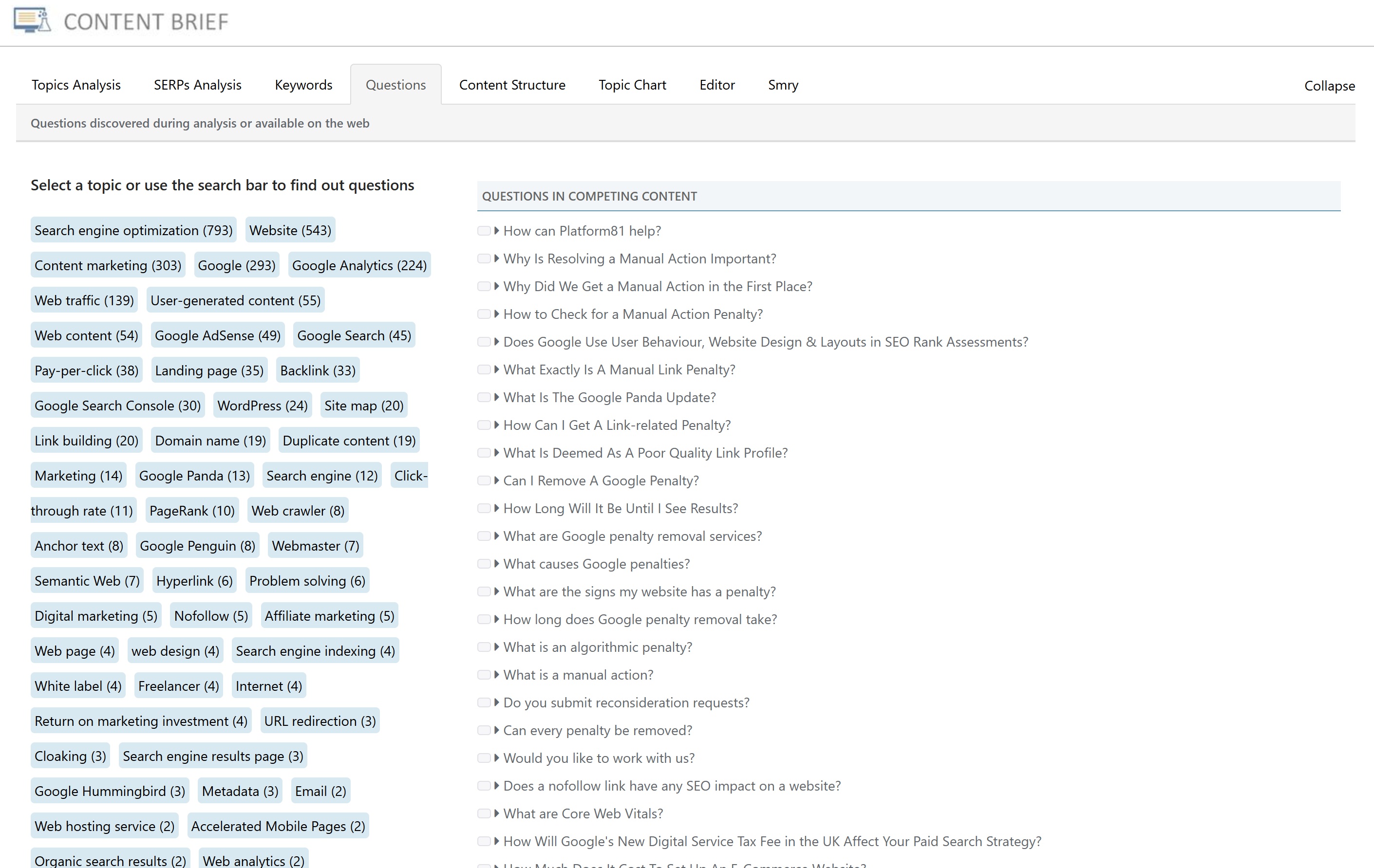Select the Google (293) topic tag
The width and height of the screenshot is (1374, 868).
click(x=236, y=265)
